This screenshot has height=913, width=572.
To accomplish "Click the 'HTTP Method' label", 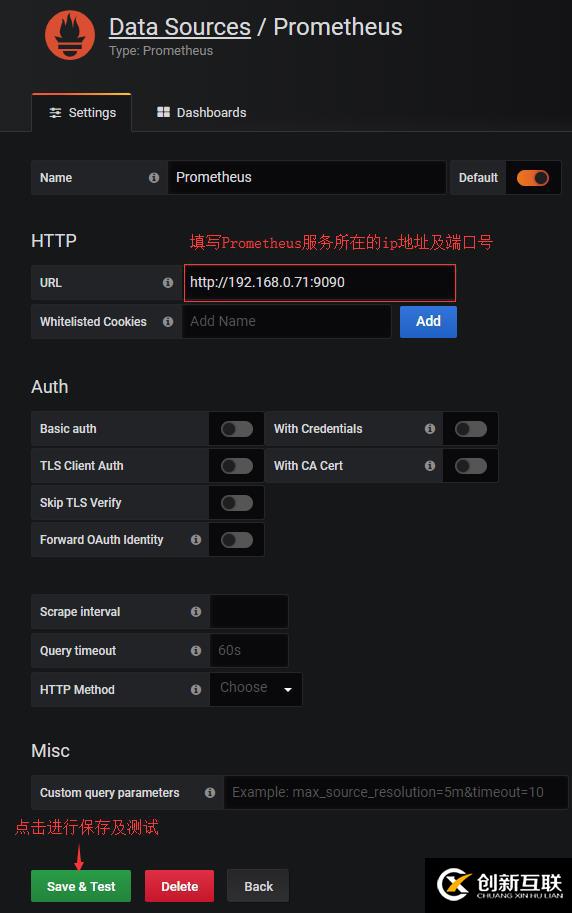I will coord(77,689).
